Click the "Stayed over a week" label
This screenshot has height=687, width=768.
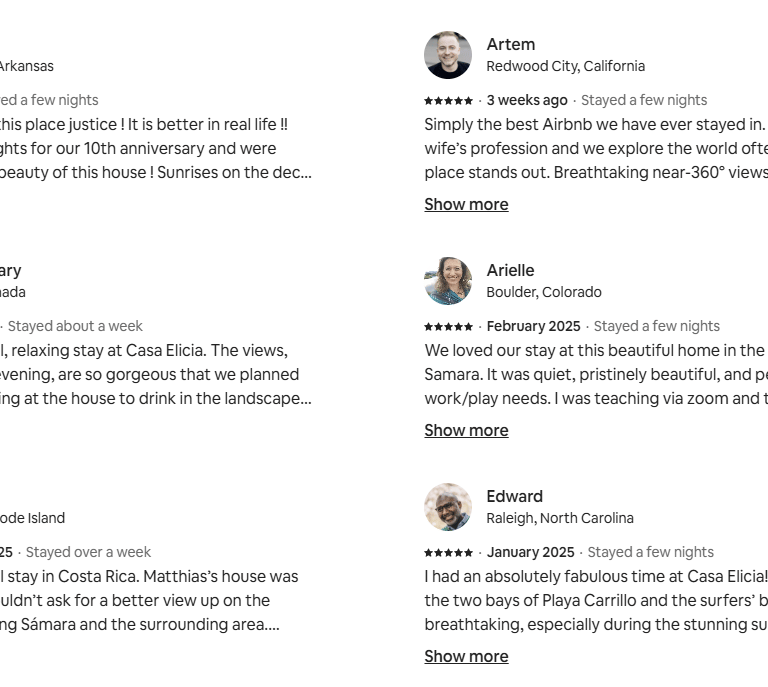point(88,552)
